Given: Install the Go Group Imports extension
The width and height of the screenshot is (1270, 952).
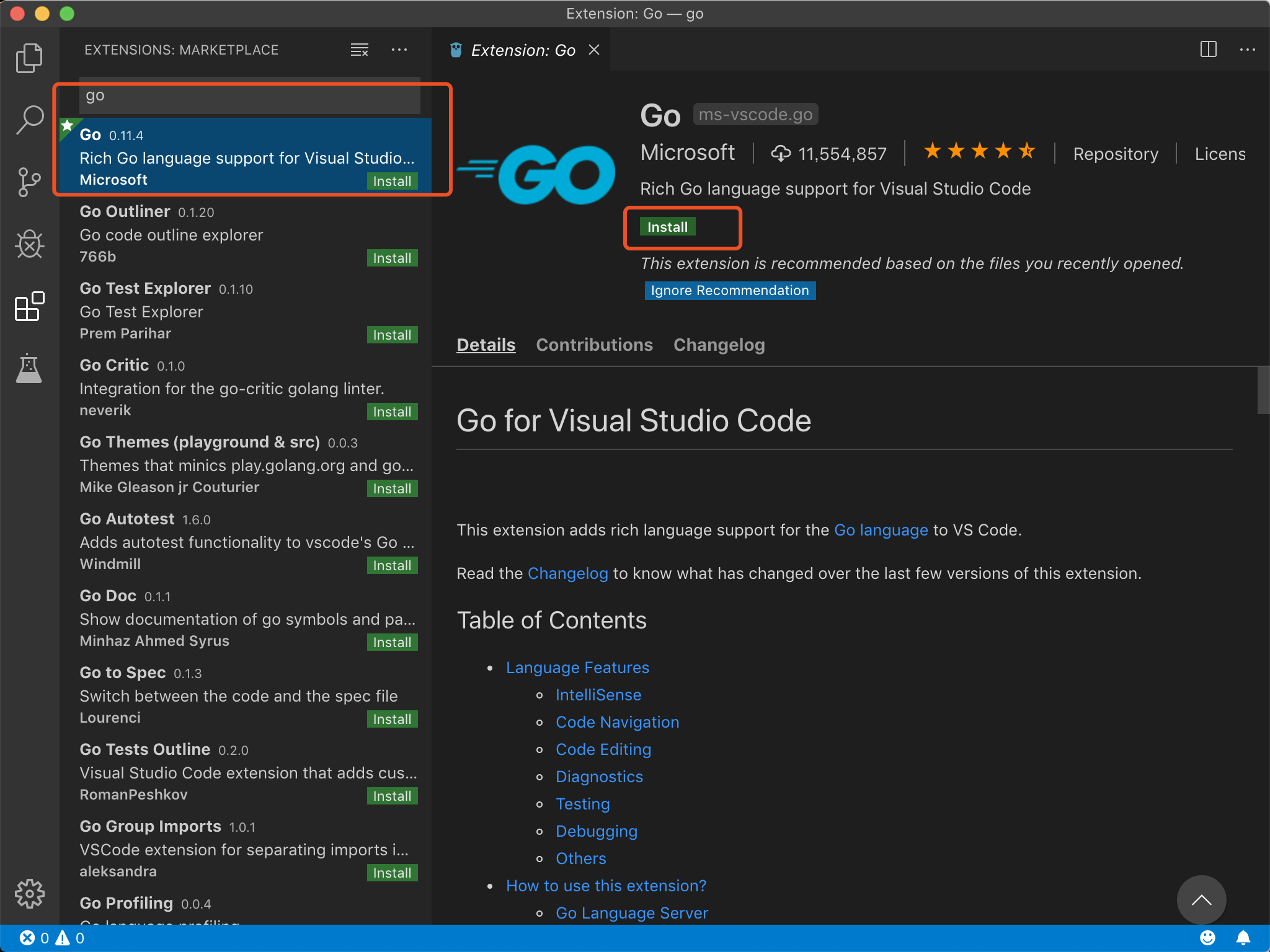Looking at the screenshot, I should click(392, 873).
